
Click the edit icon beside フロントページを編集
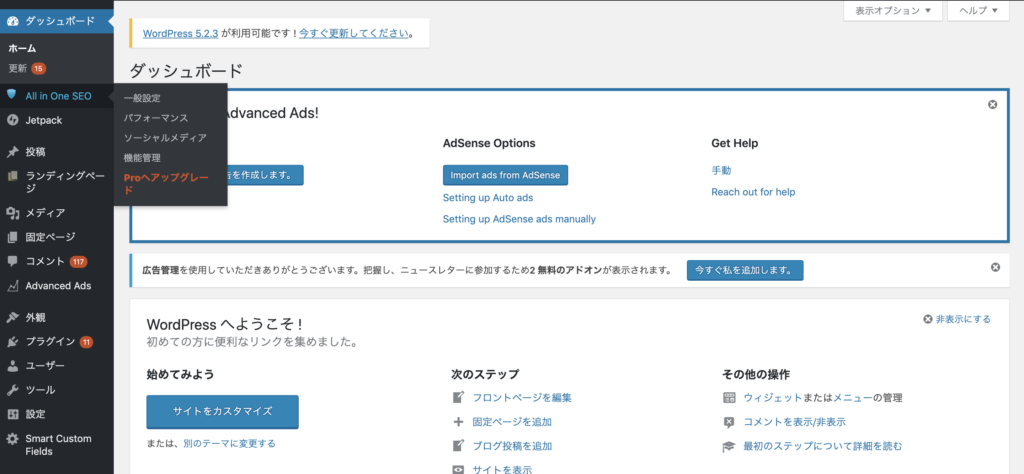458,397
